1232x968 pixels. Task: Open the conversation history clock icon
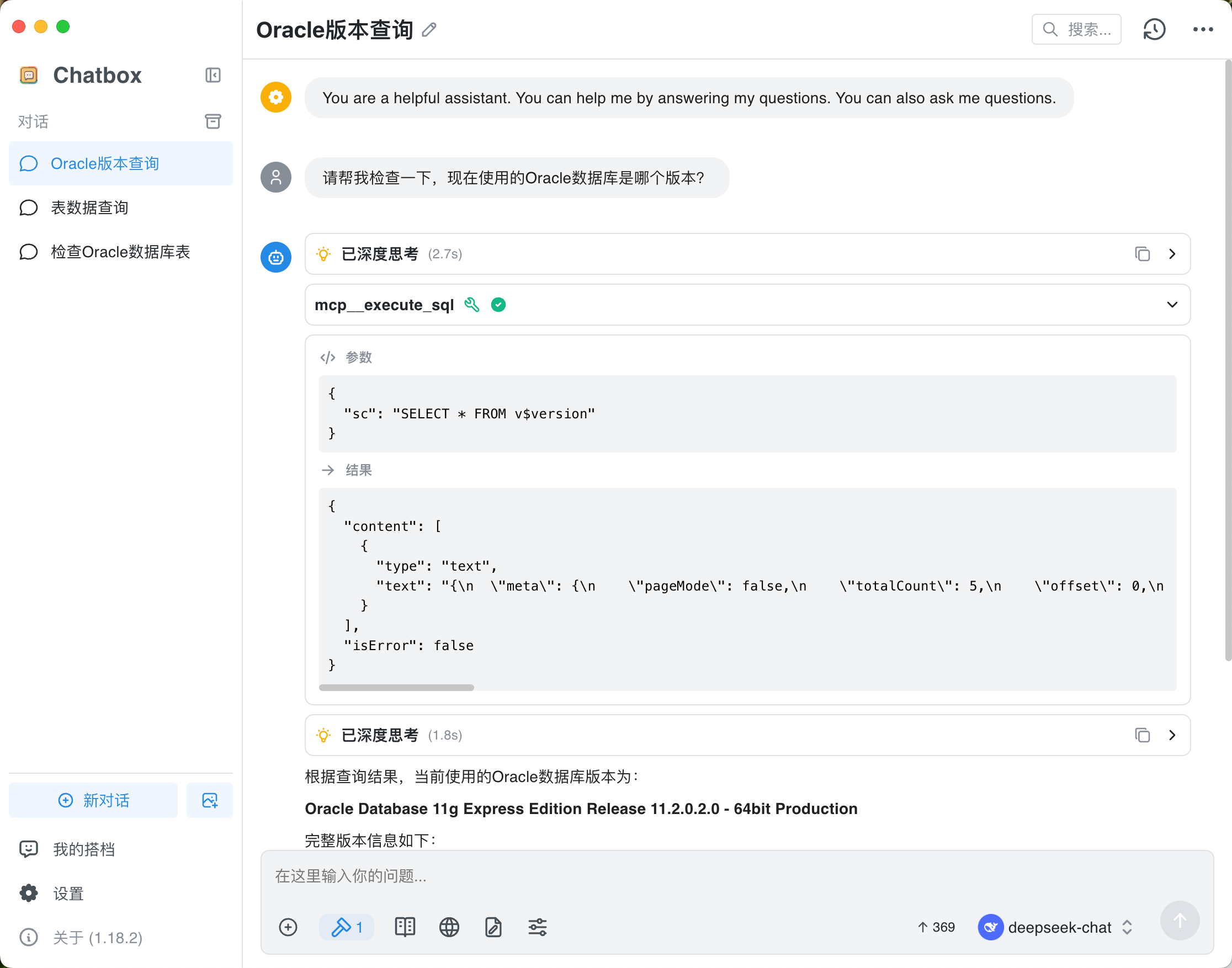pos(1154,29)
